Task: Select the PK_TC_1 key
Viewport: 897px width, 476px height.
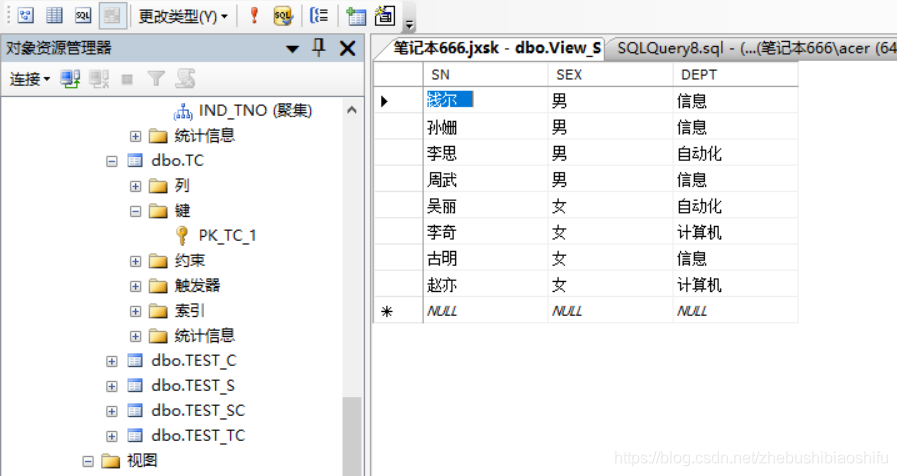Action: pos(227,236)
